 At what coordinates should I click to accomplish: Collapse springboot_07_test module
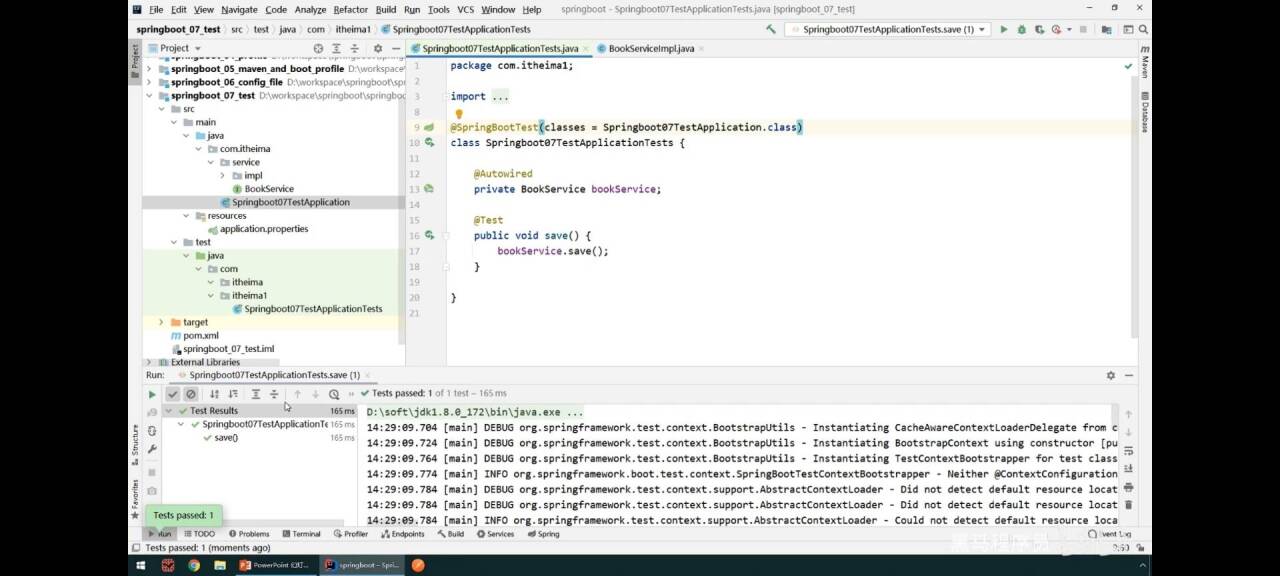point(150,96)
